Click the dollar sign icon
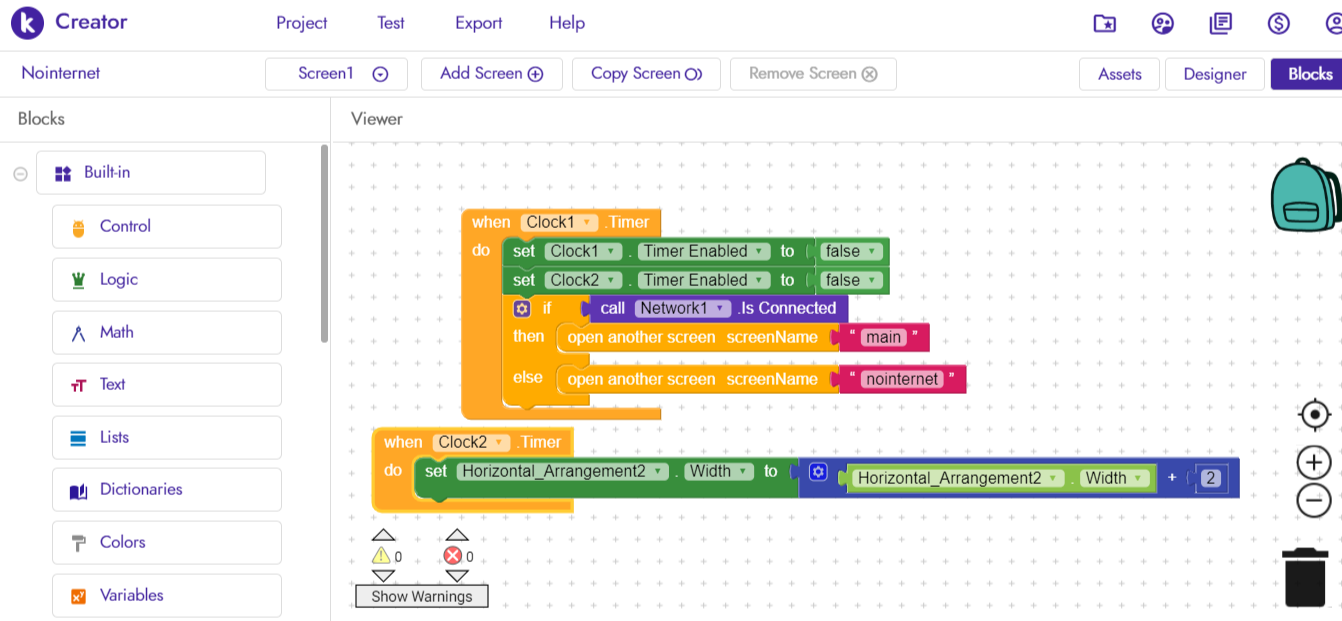The width and height of the screenshot is (1342, 621). coord(1278,23)
